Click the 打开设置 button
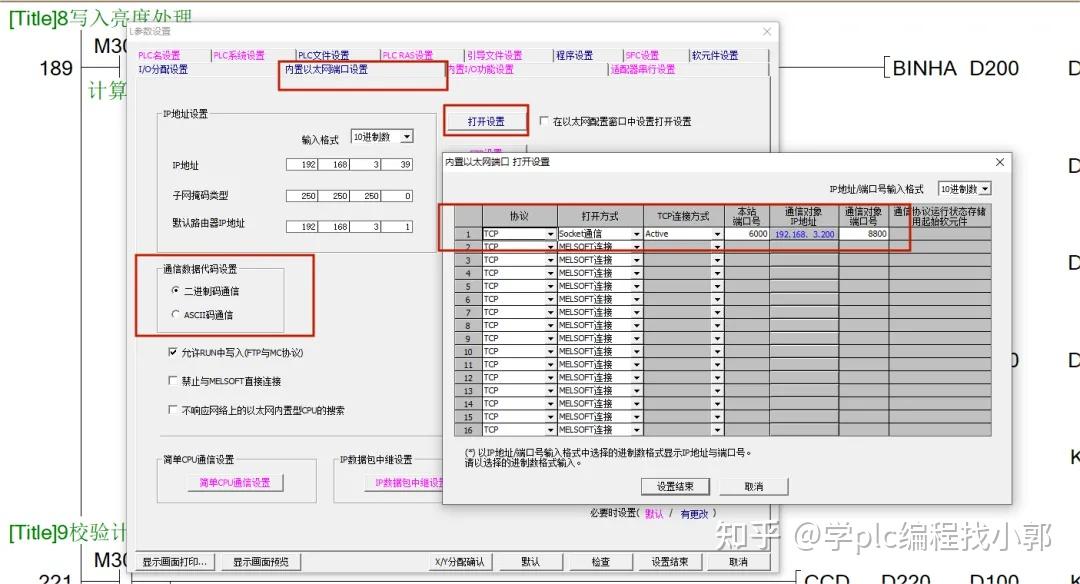Image resolution: width=1080 pixels, height=584 pixels. pos(485,119)
